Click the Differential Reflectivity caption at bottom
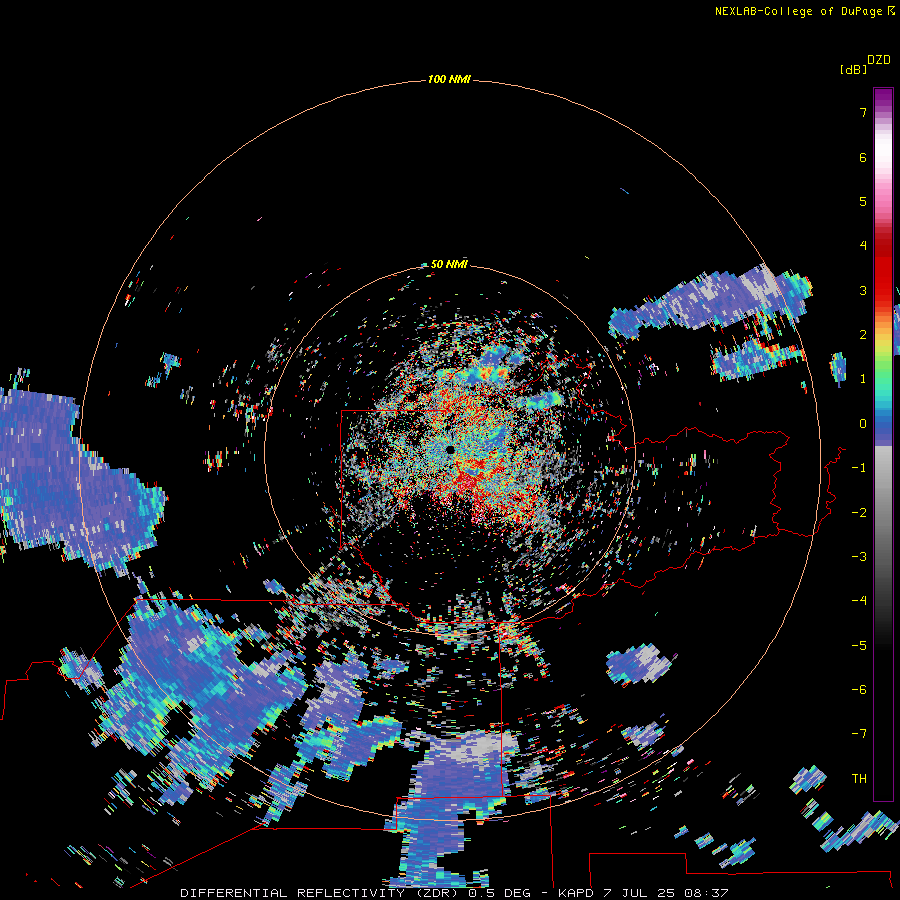900x900 pixels. 454,893
